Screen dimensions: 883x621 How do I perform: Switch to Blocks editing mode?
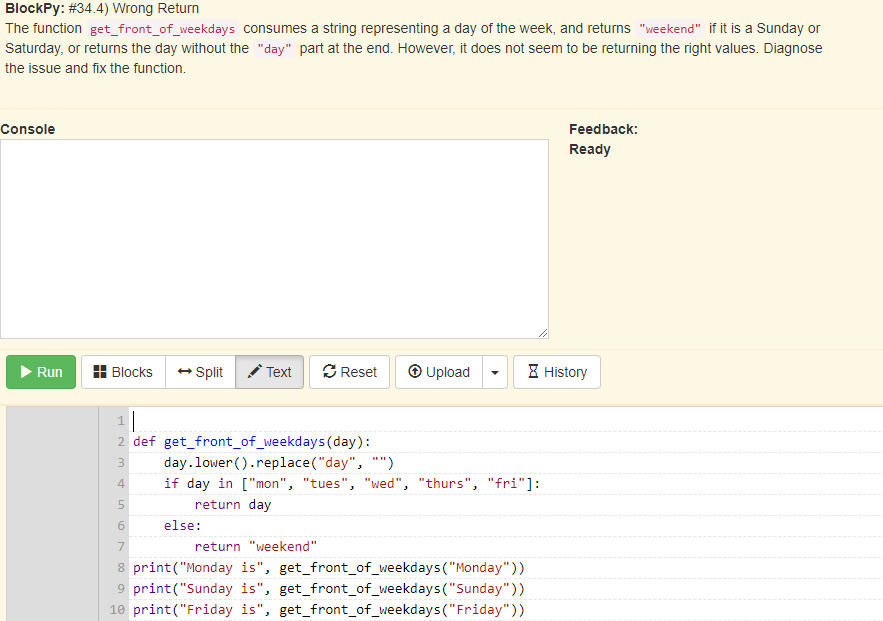point(122,372)
